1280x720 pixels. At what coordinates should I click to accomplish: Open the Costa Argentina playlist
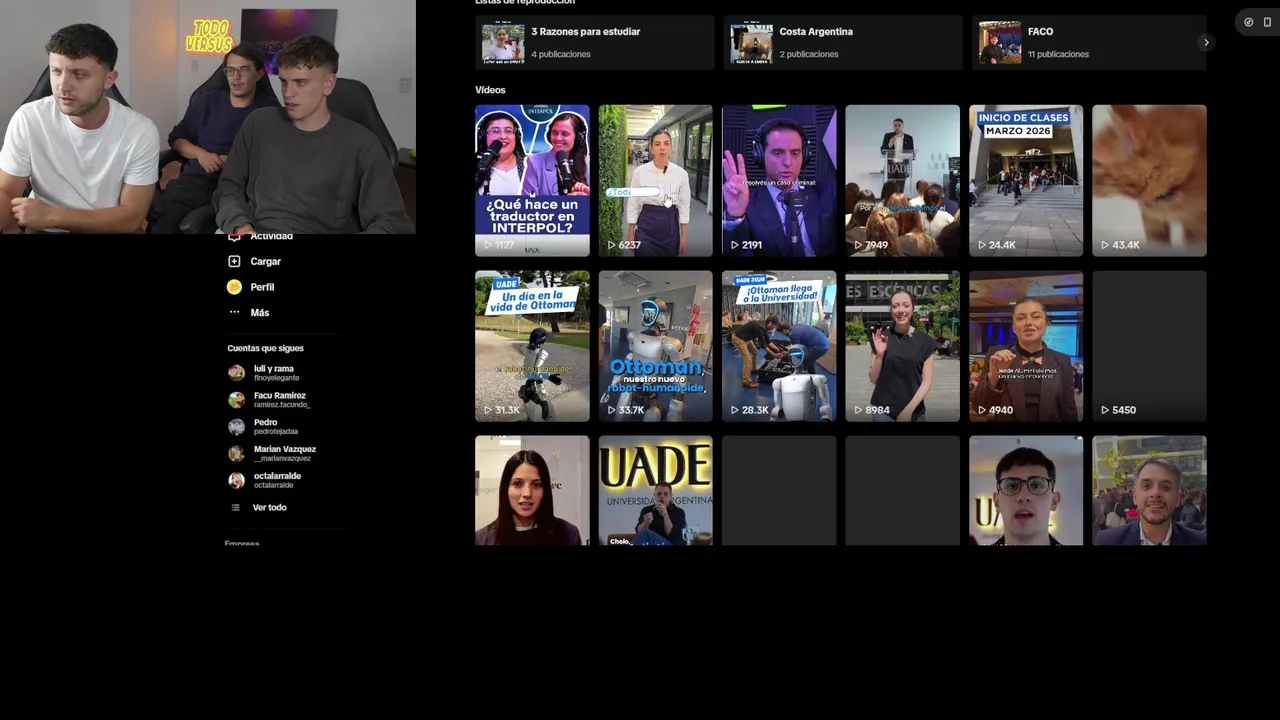(x=842, y=42)
